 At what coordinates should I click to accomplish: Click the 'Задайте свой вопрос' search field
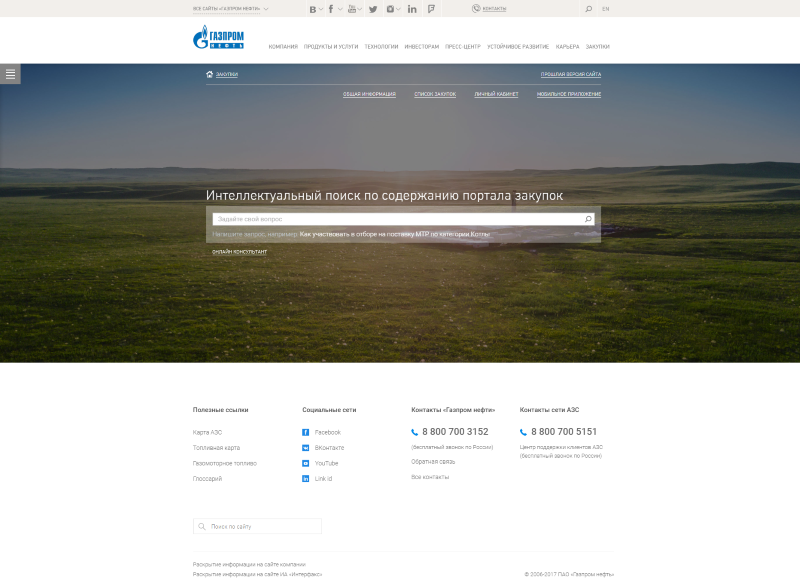coord(395,219)
